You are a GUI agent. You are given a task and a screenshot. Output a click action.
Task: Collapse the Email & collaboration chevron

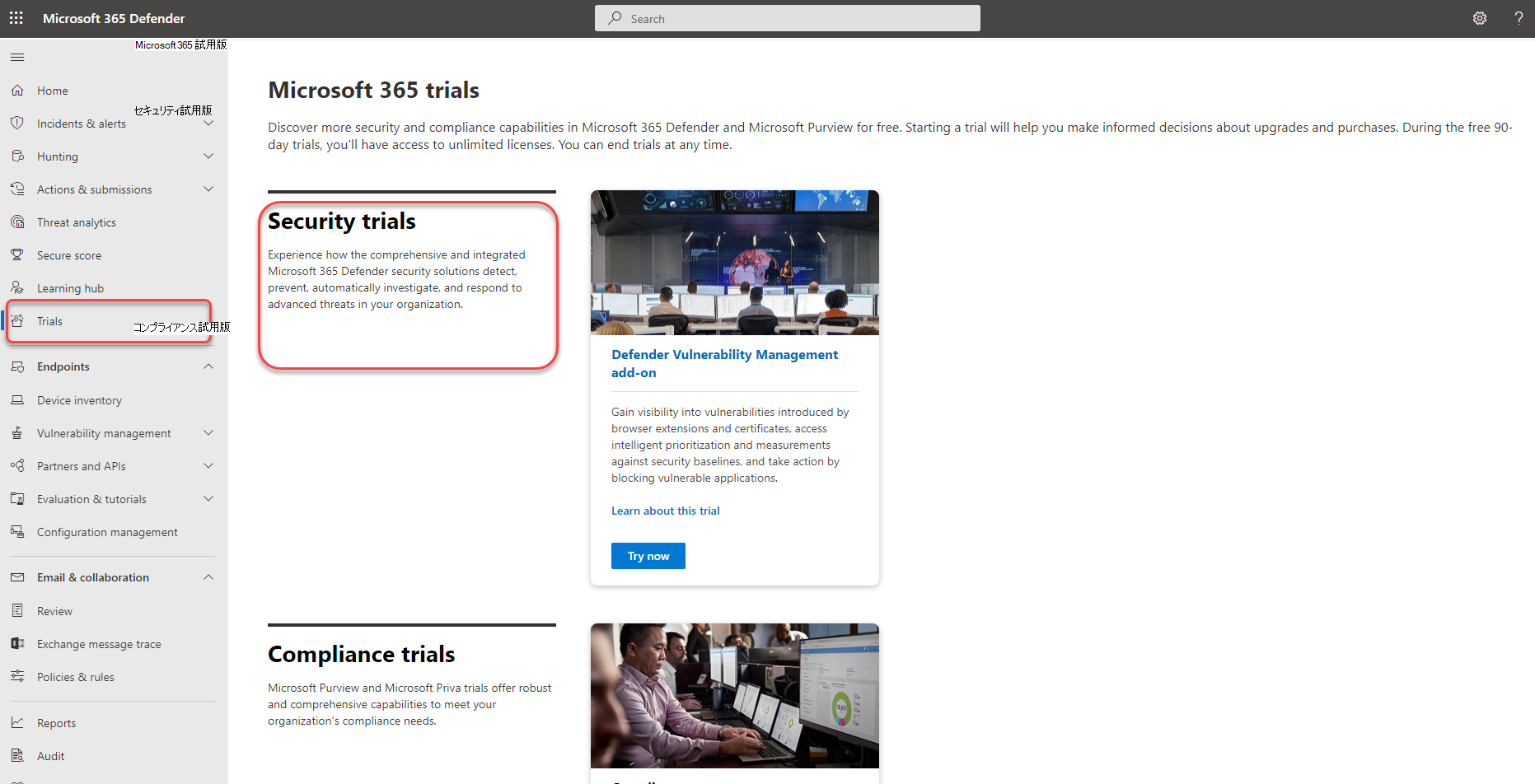pyautogui.click(x=208, y=577)
